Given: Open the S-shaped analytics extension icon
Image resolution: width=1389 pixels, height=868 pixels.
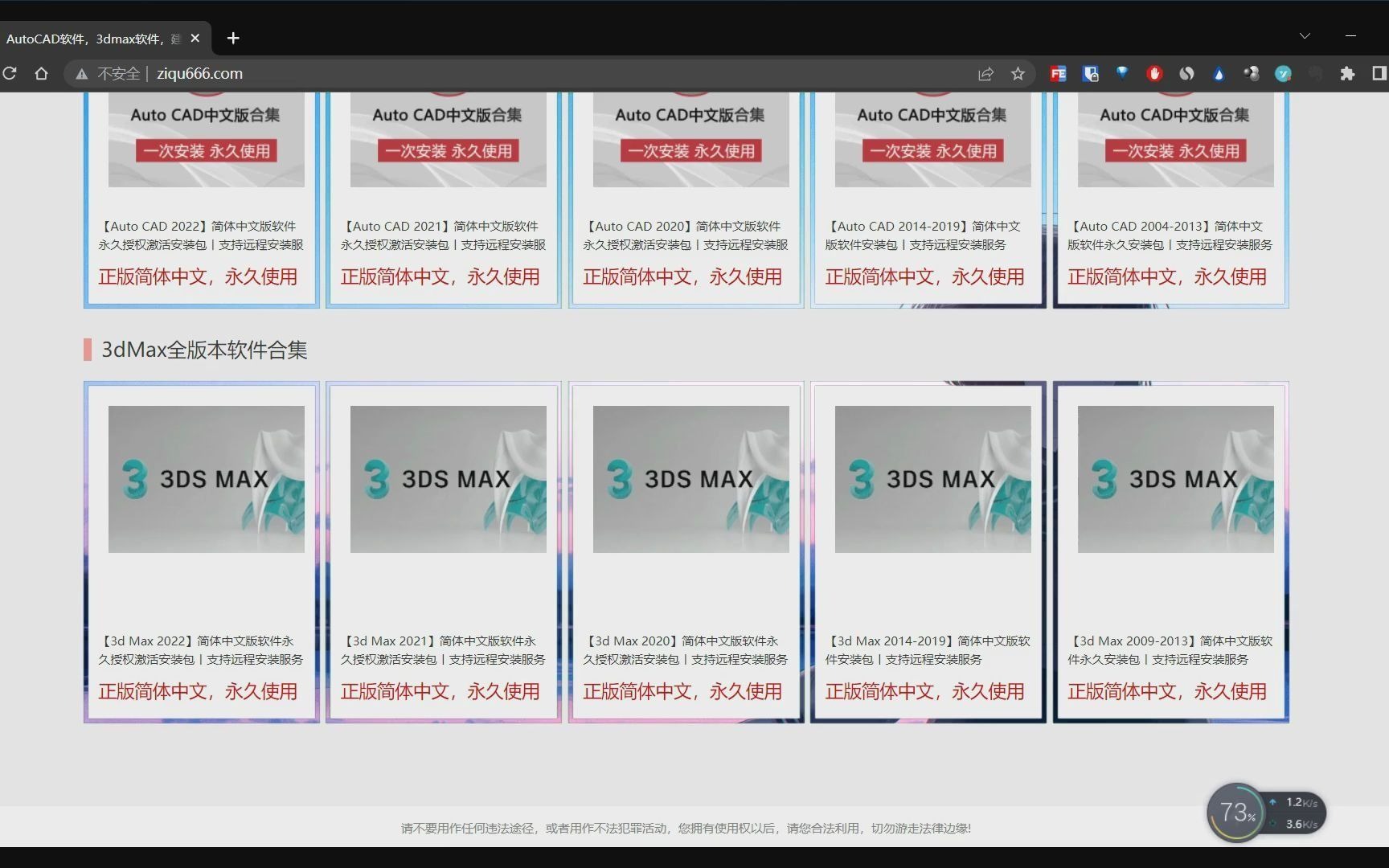Looking at the screenshot, I should tap(1187, 73).
